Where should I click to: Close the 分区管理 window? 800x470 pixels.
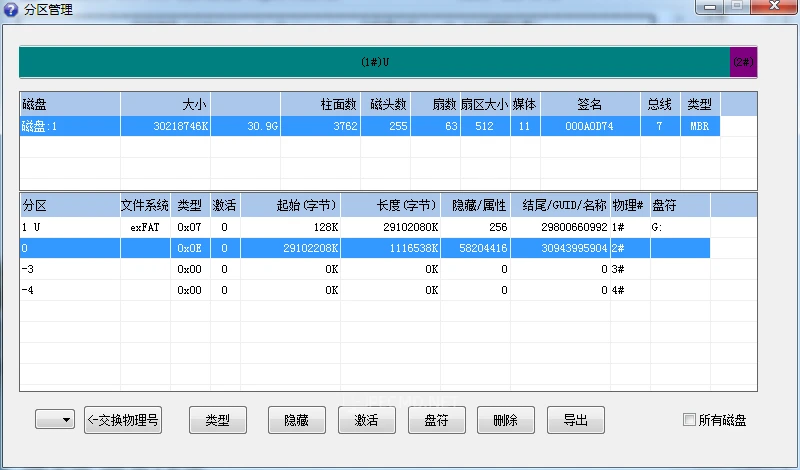[773, 6]
